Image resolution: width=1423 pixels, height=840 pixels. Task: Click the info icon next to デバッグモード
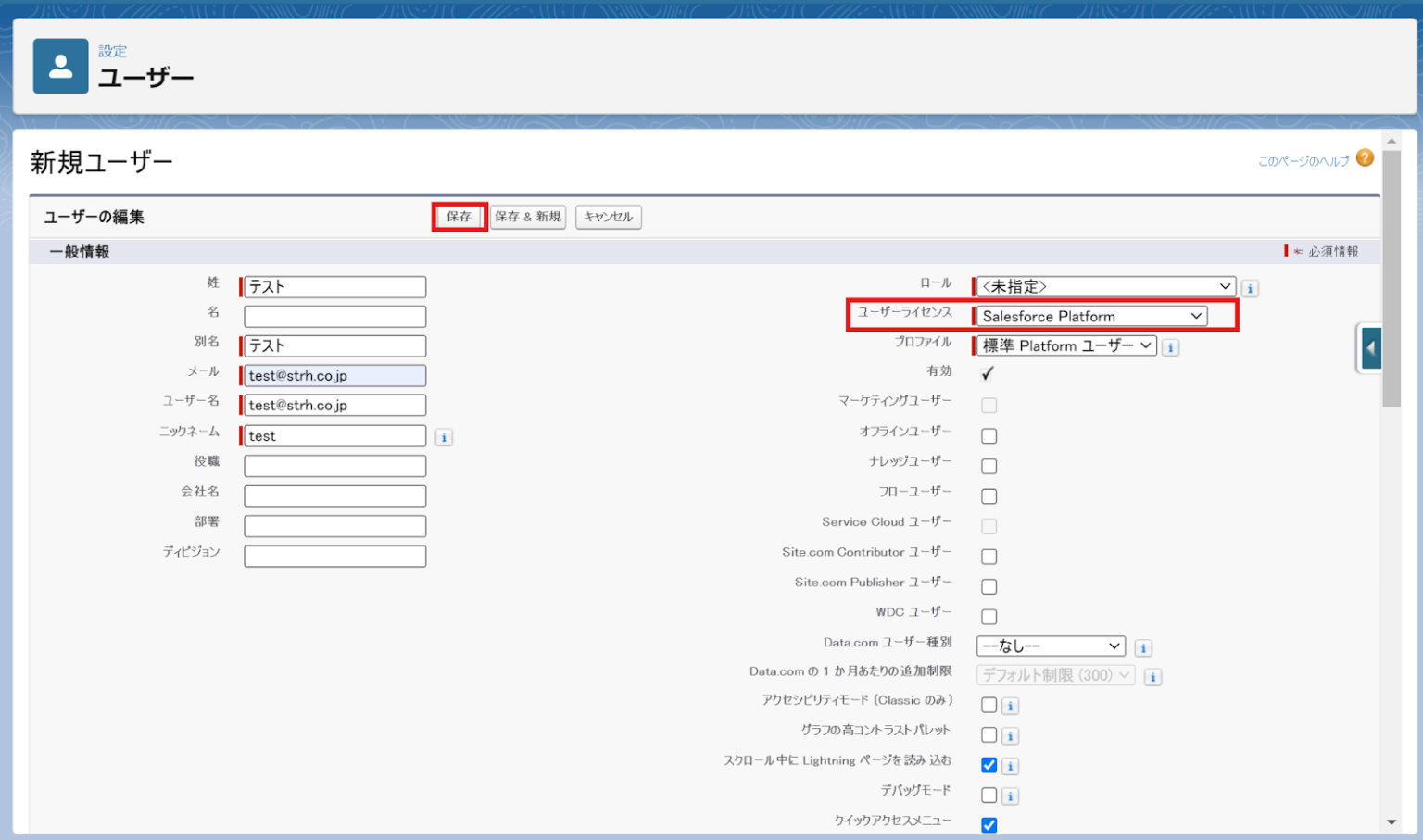(1010, 796)
